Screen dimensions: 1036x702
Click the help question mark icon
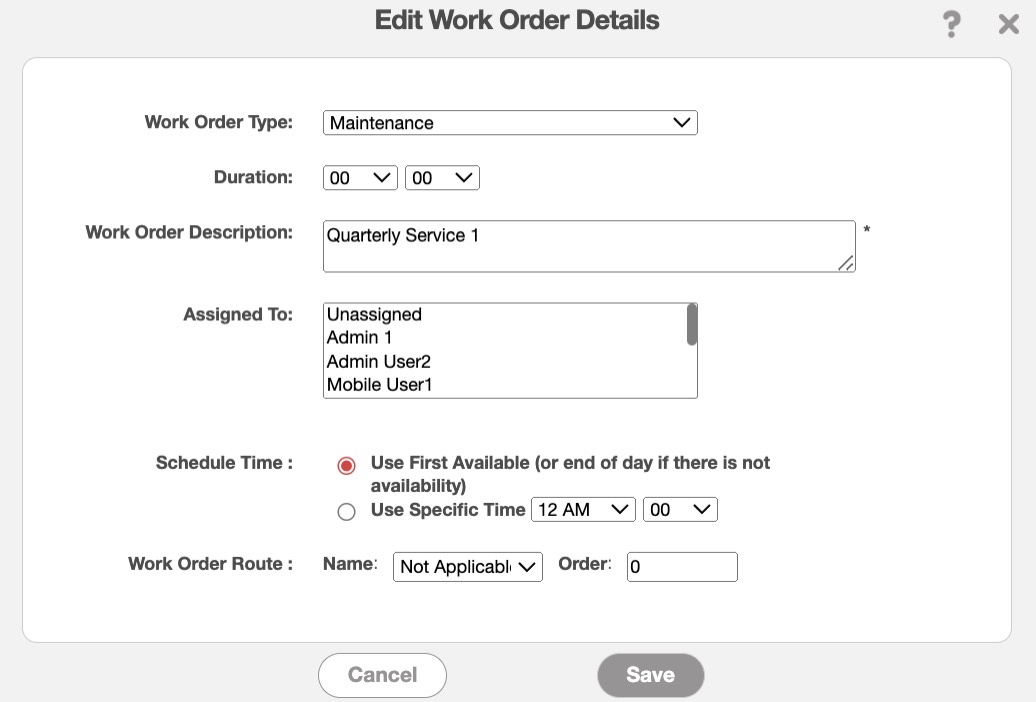(x=952, y=24)
